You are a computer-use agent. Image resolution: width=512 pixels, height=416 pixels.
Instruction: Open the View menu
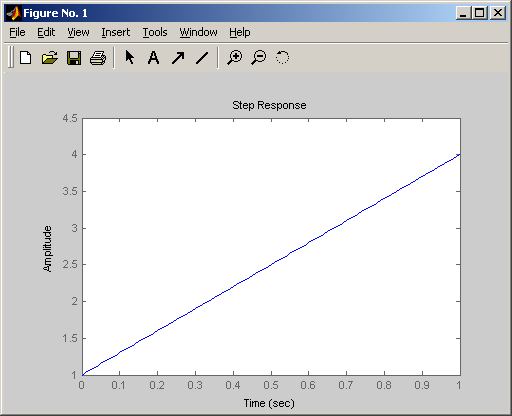coord(78,32)
